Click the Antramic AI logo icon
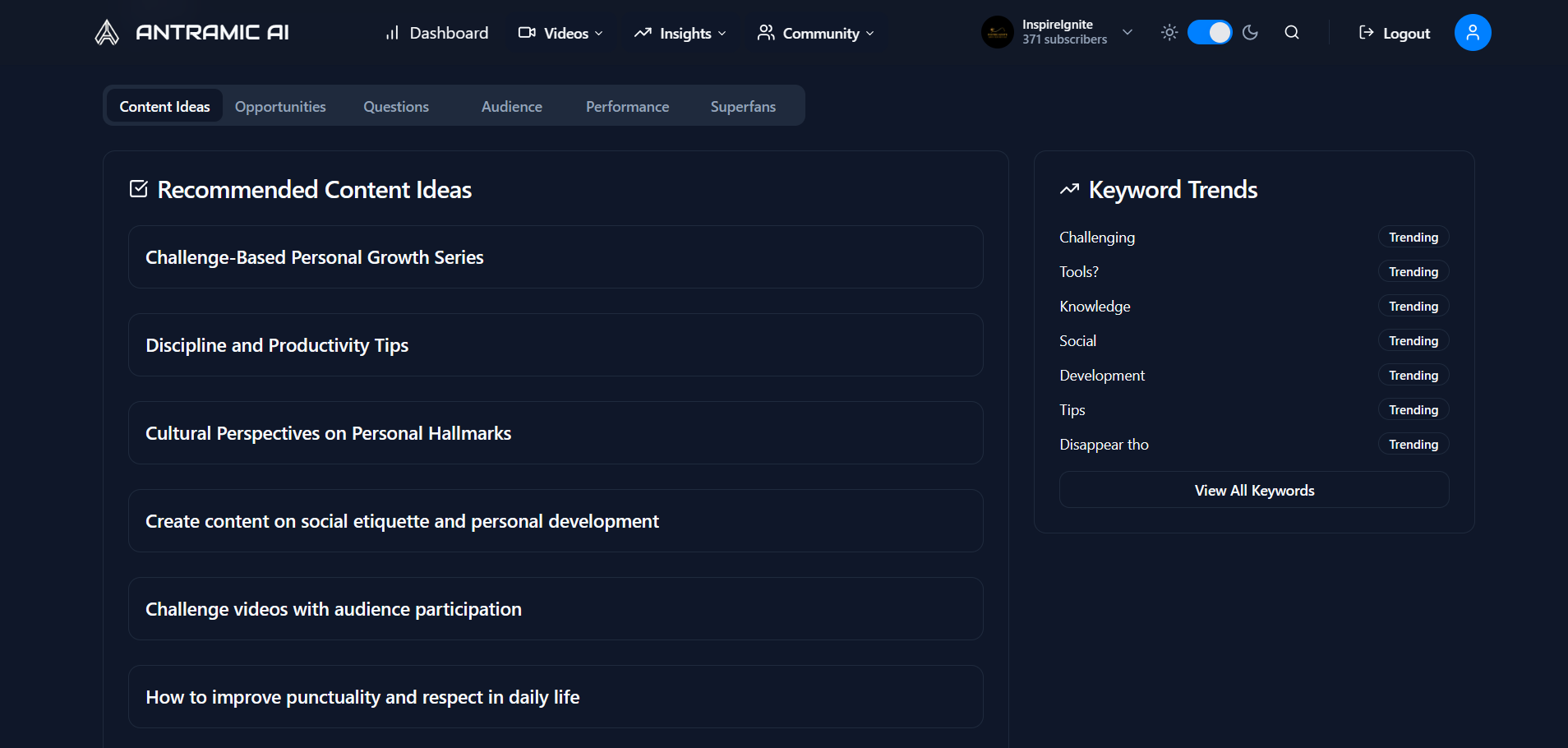 [x=107, y=33]
